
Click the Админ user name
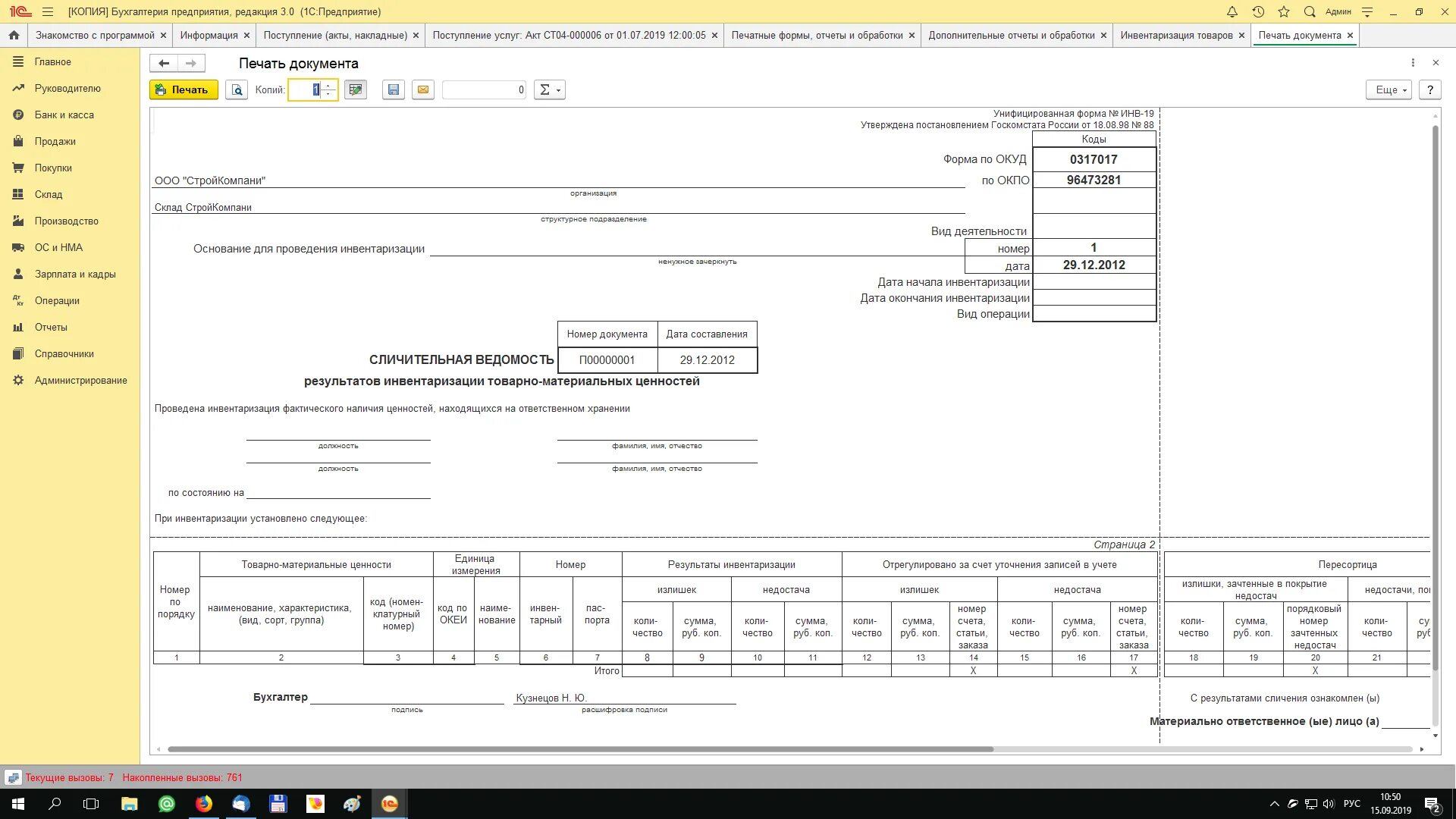1338,11
